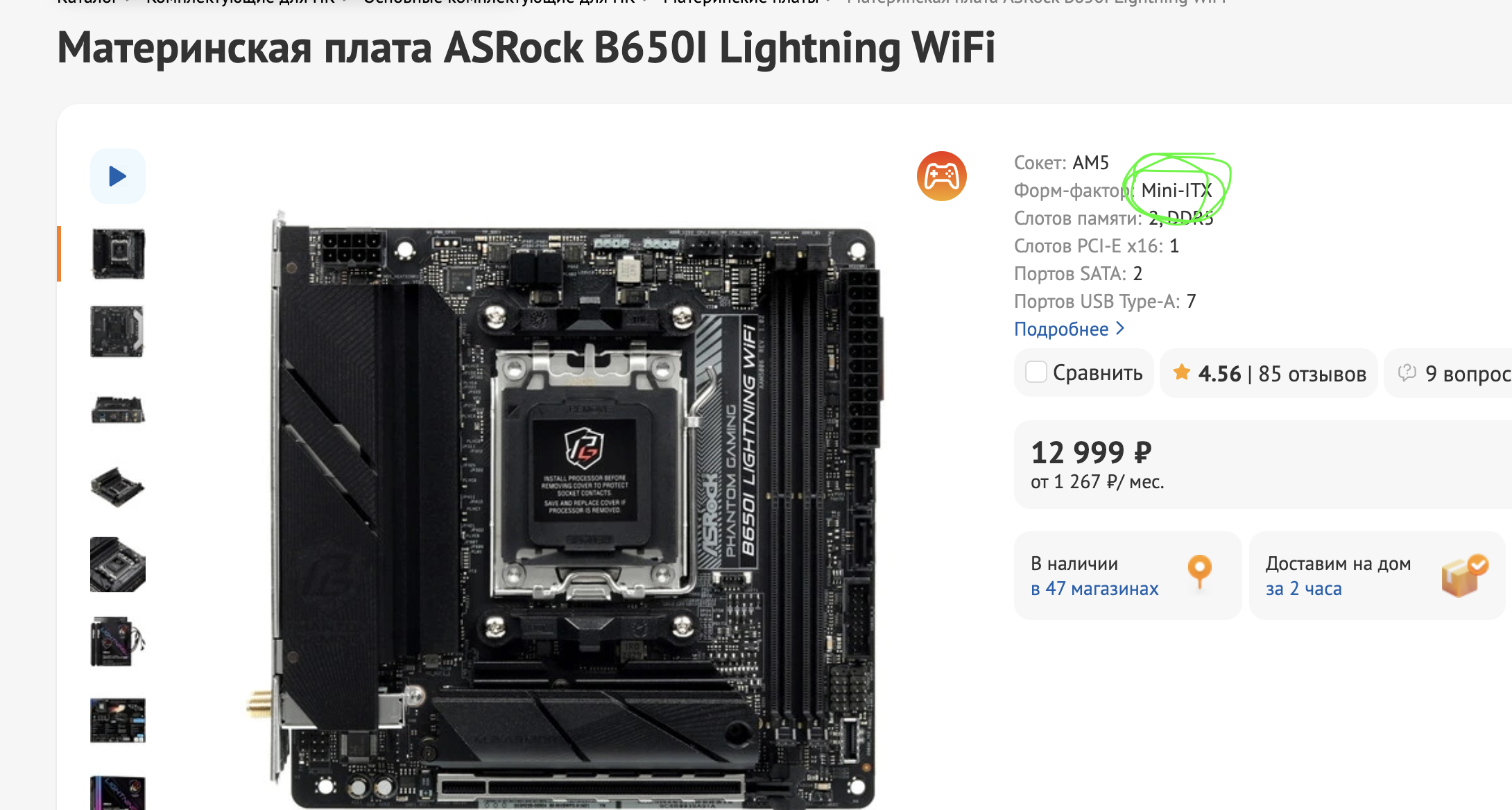Select the first top-view motherboard thumbnail
This screenshot has width=1512, height=810.
[118, 254]
